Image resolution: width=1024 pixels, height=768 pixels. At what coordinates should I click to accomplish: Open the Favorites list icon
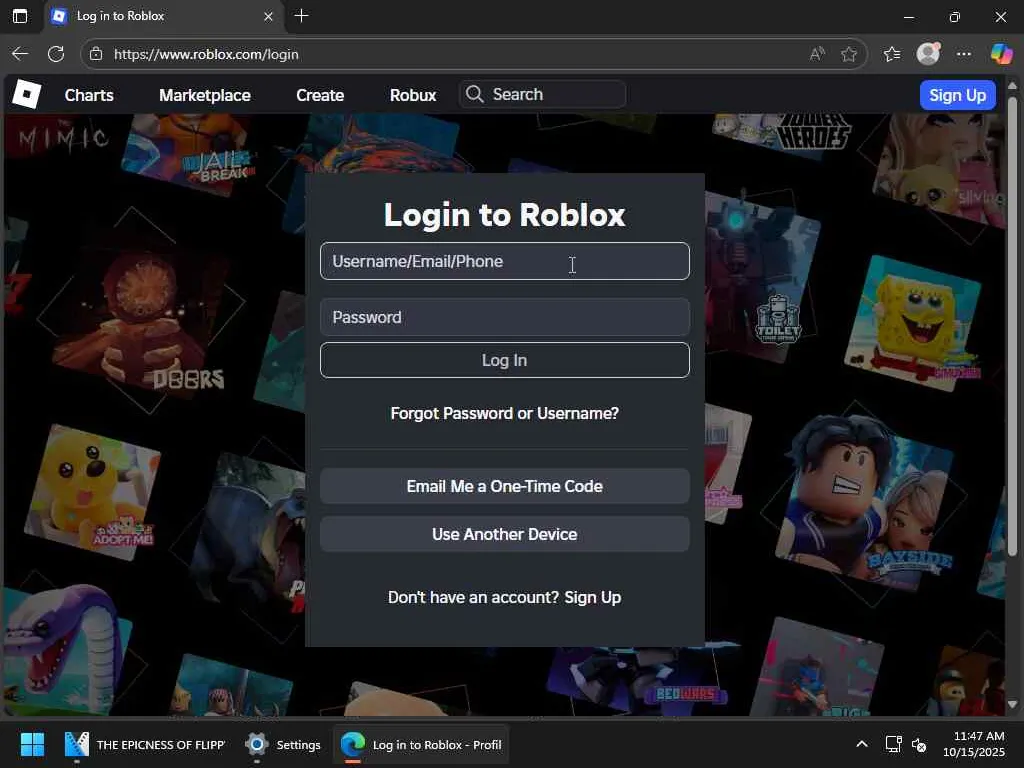point(892,54)
